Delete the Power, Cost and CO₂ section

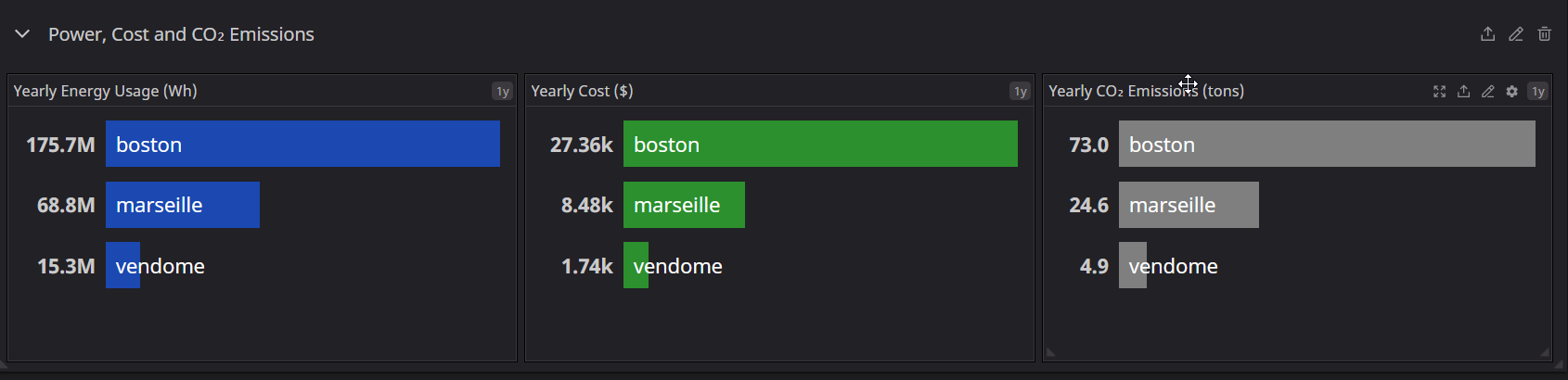(1545, 34)
